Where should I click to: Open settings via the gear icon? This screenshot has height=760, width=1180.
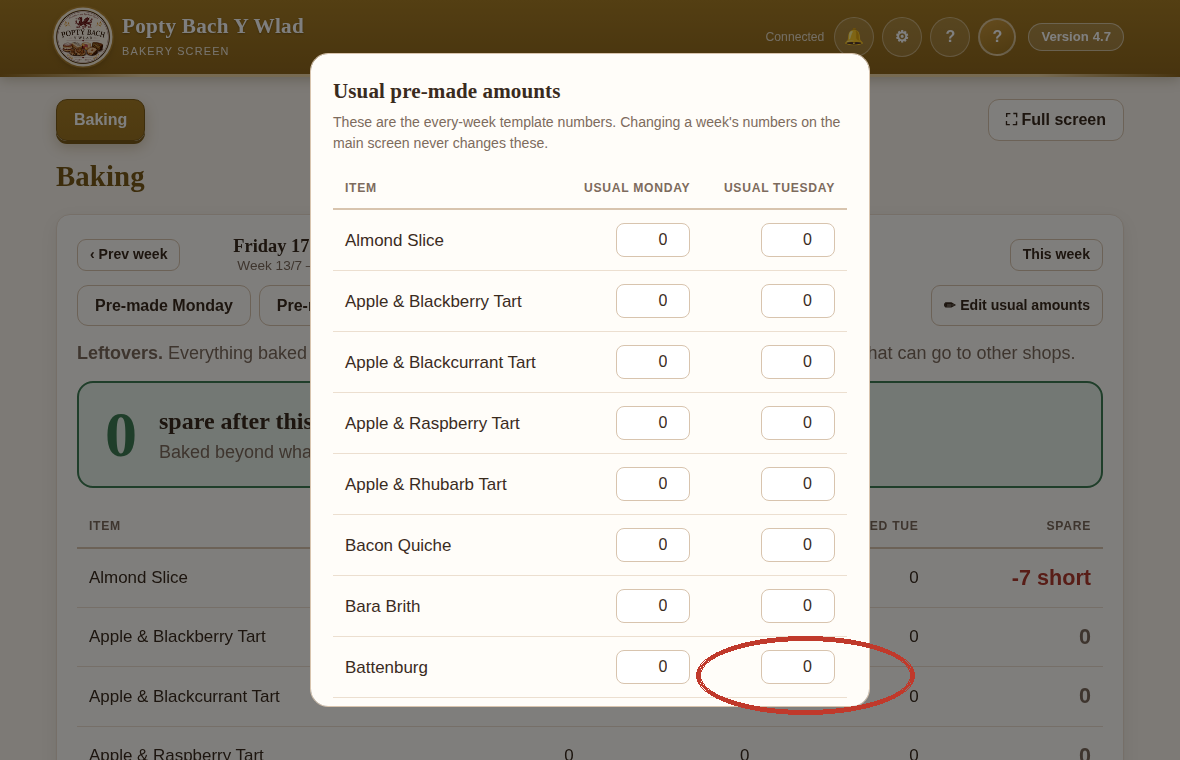click(x=902, y=37)
